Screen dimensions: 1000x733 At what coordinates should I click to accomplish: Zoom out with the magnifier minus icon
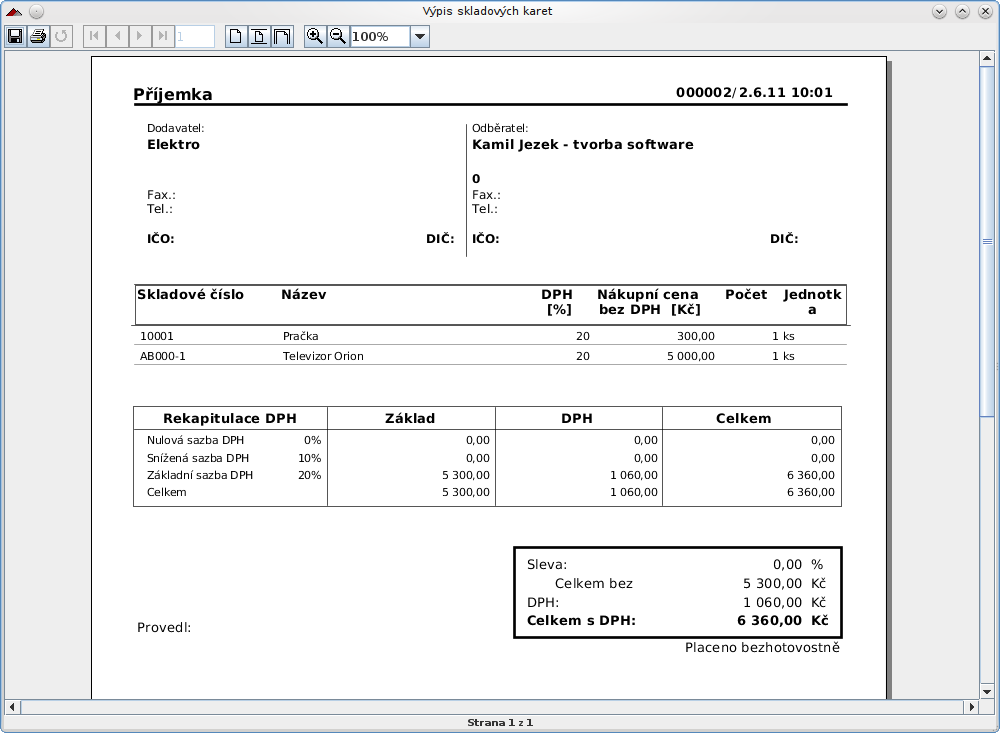pos(338,37)
